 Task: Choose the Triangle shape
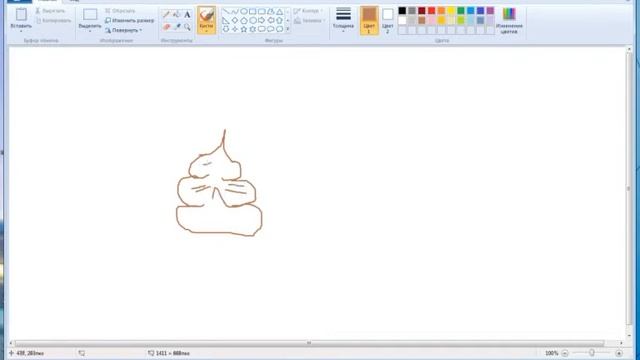[280, 11]
